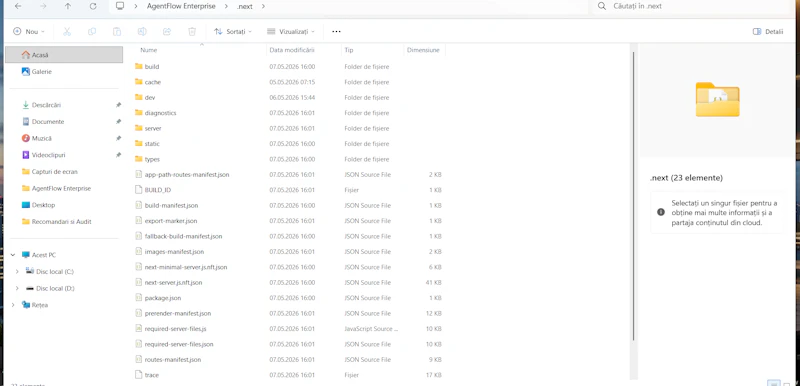
Task: Select the server folder icon
Action: click(x=138, y=128)
